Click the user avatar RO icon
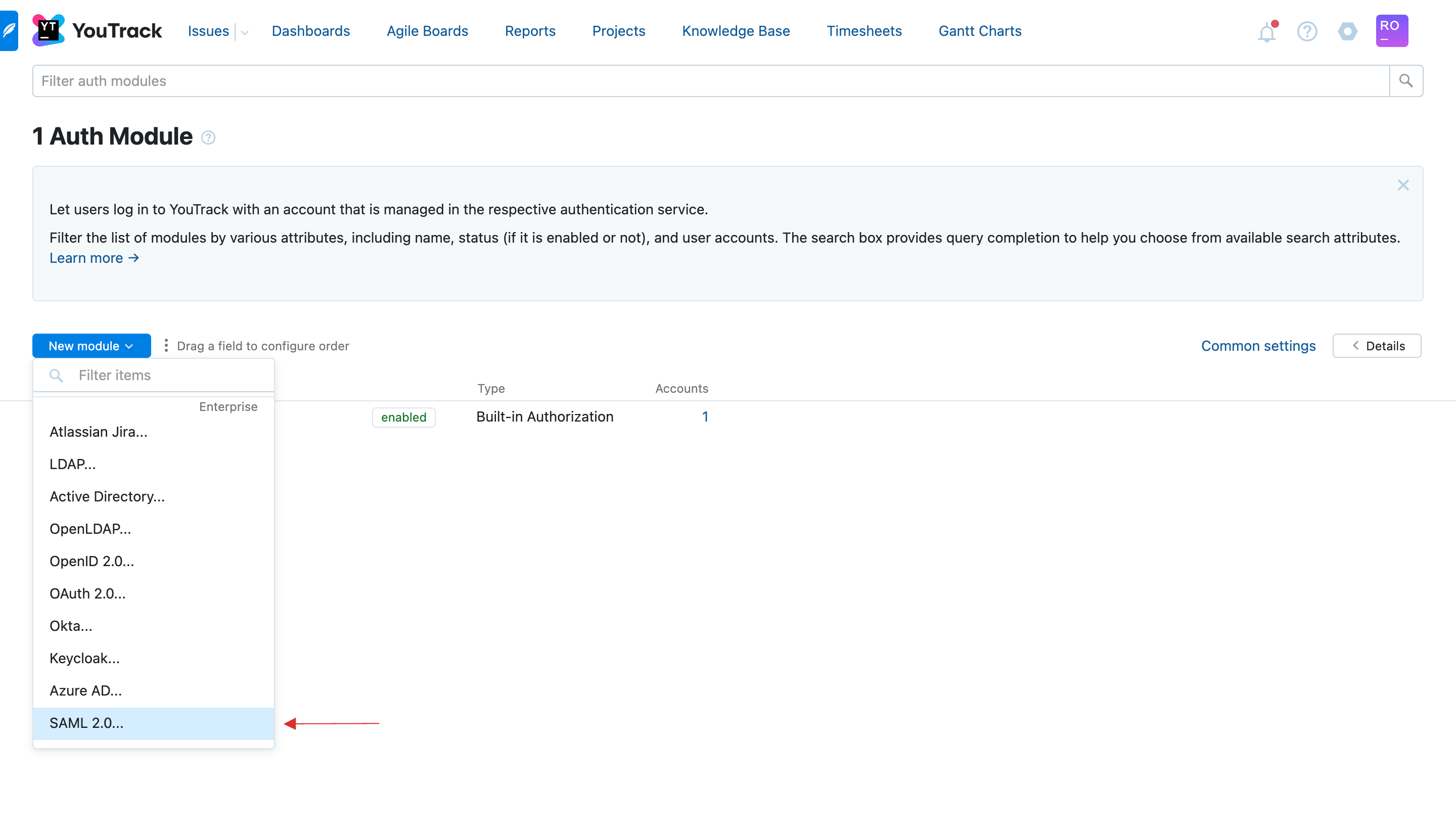1456x830 pixels. point(1391,31)
